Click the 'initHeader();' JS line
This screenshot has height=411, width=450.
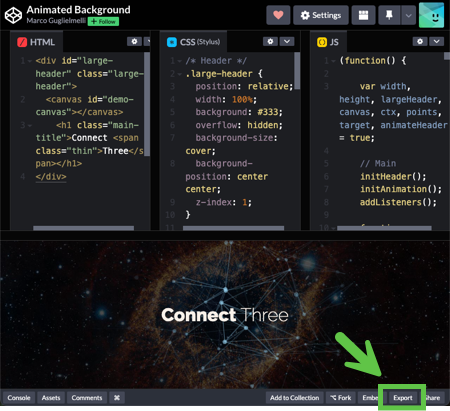point(393,176)
